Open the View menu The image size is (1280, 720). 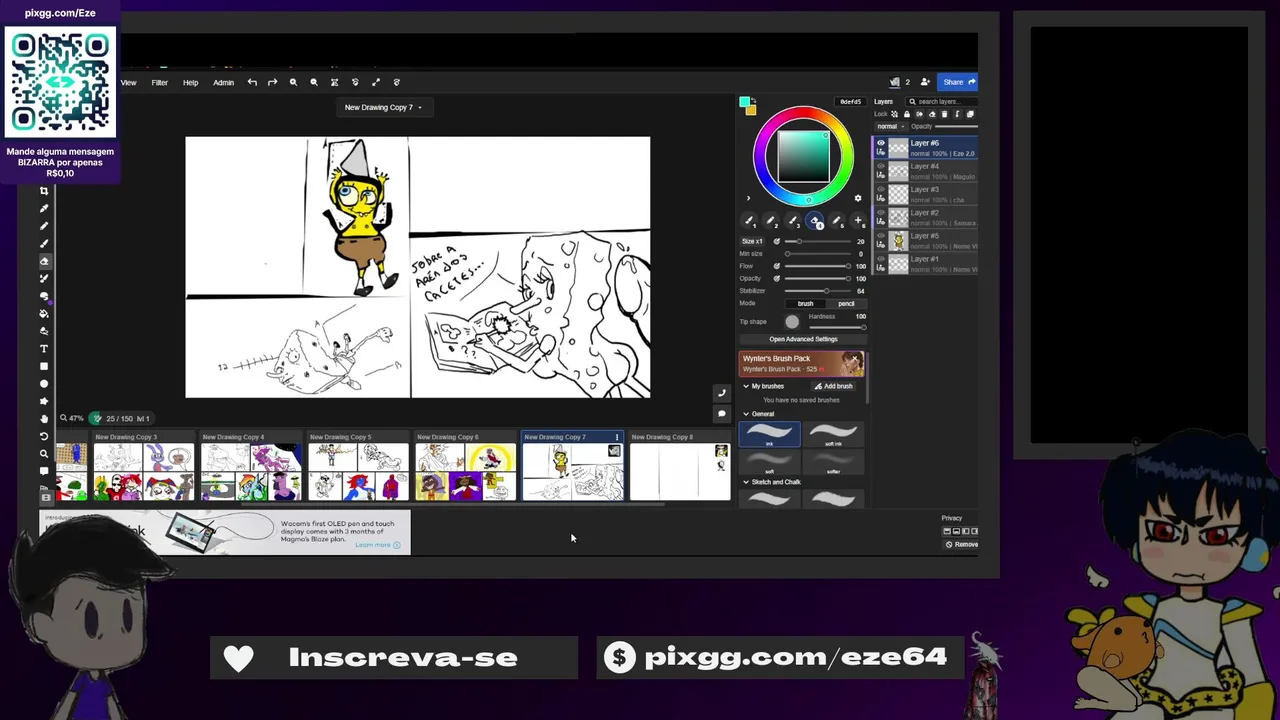128,82
